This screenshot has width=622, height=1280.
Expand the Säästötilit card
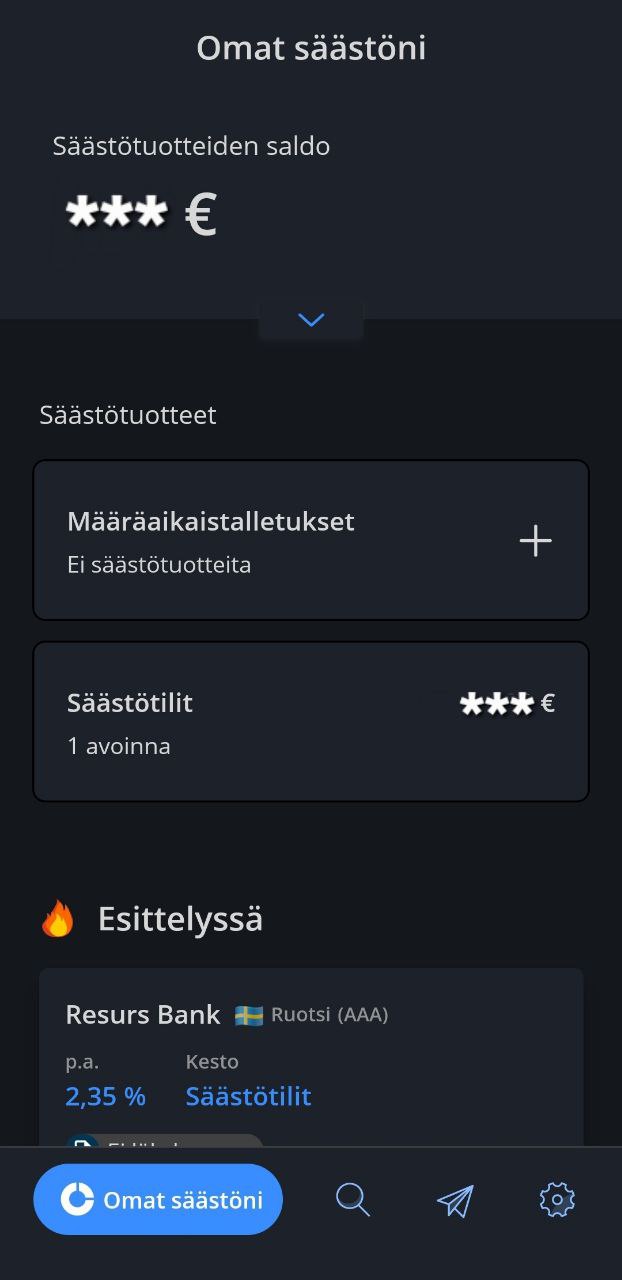click(311, 719)
